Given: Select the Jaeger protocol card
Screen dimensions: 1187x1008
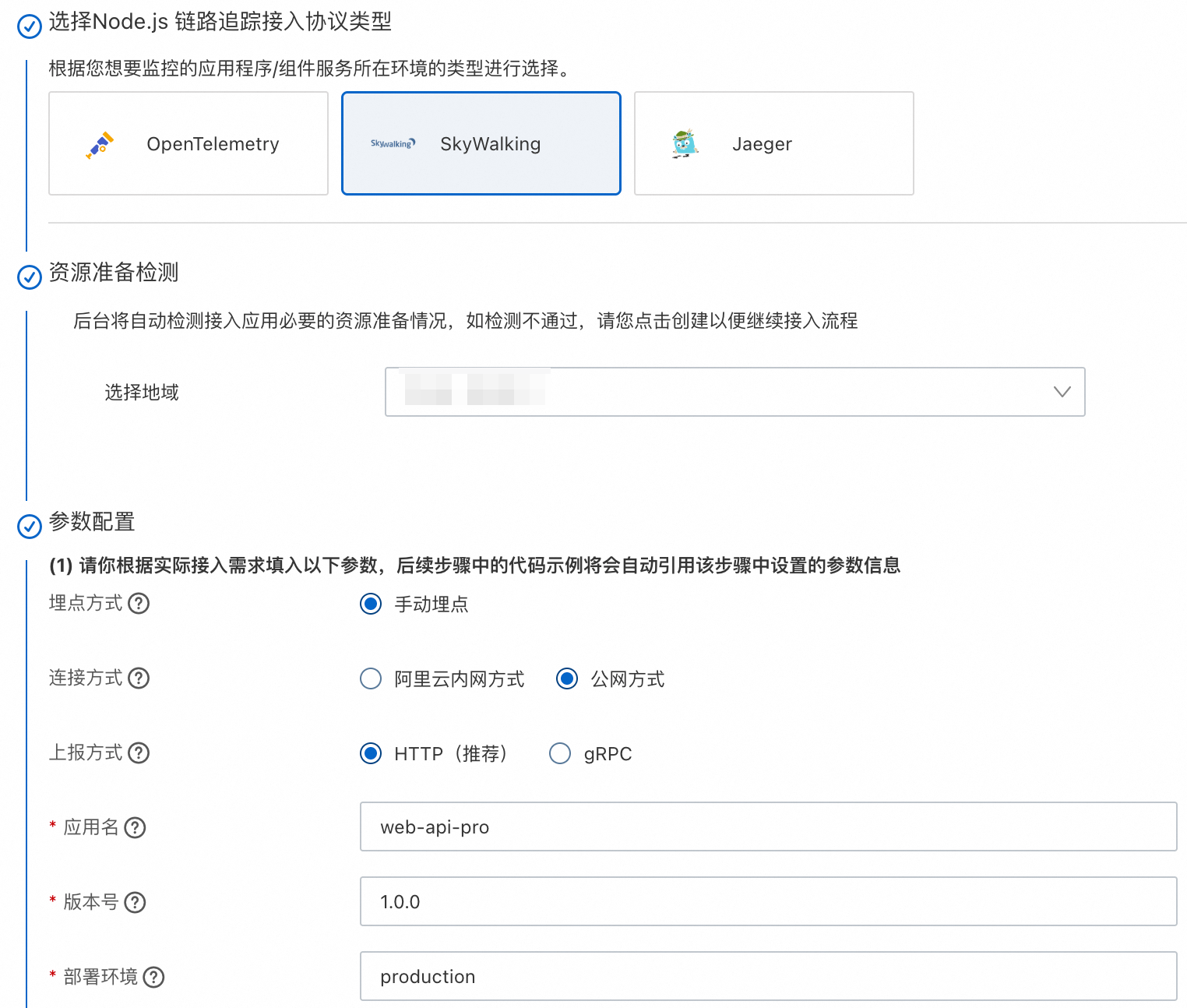Looking at the screenshot, I should click(x=773, y=143).
